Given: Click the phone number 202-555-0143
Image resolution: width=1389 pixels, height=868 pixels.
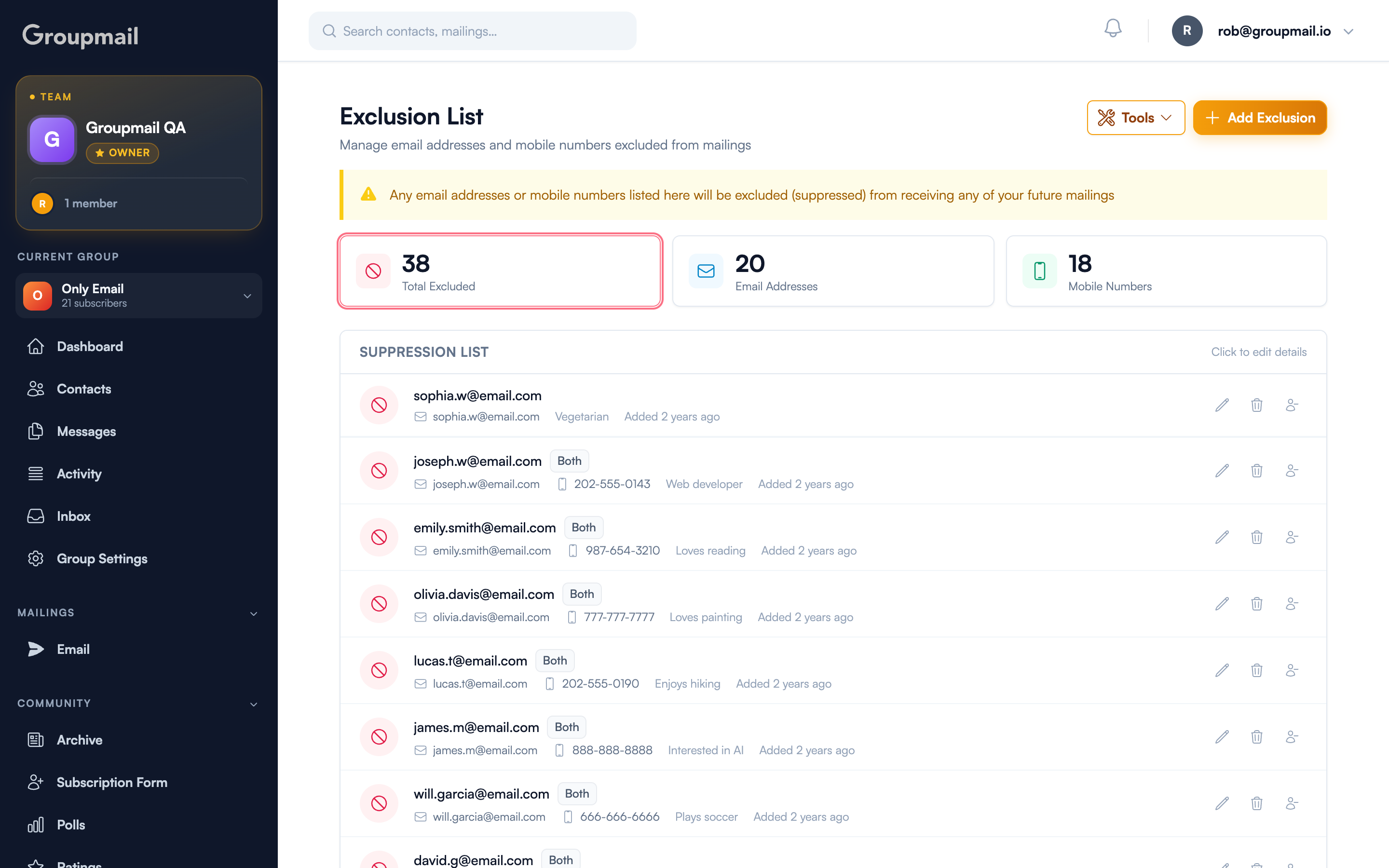Looking at the screenshot, I should [612, 484].
